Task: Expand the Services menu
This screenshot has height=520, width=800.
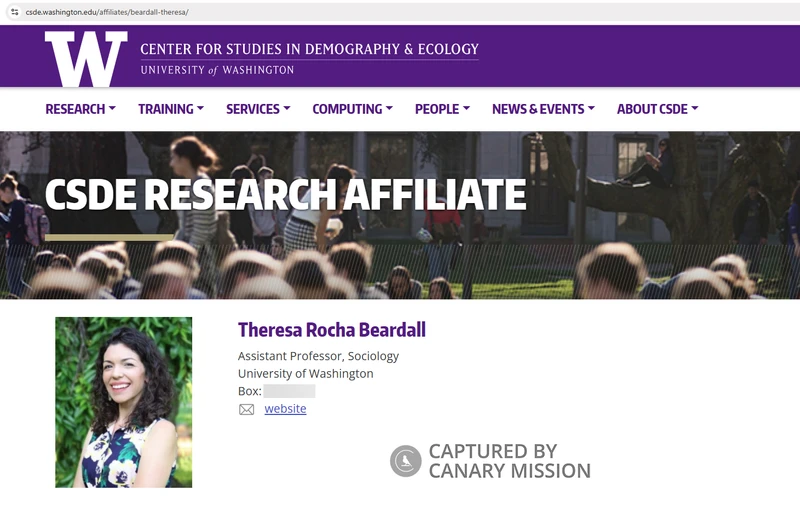Action: (x=258, y=109)
